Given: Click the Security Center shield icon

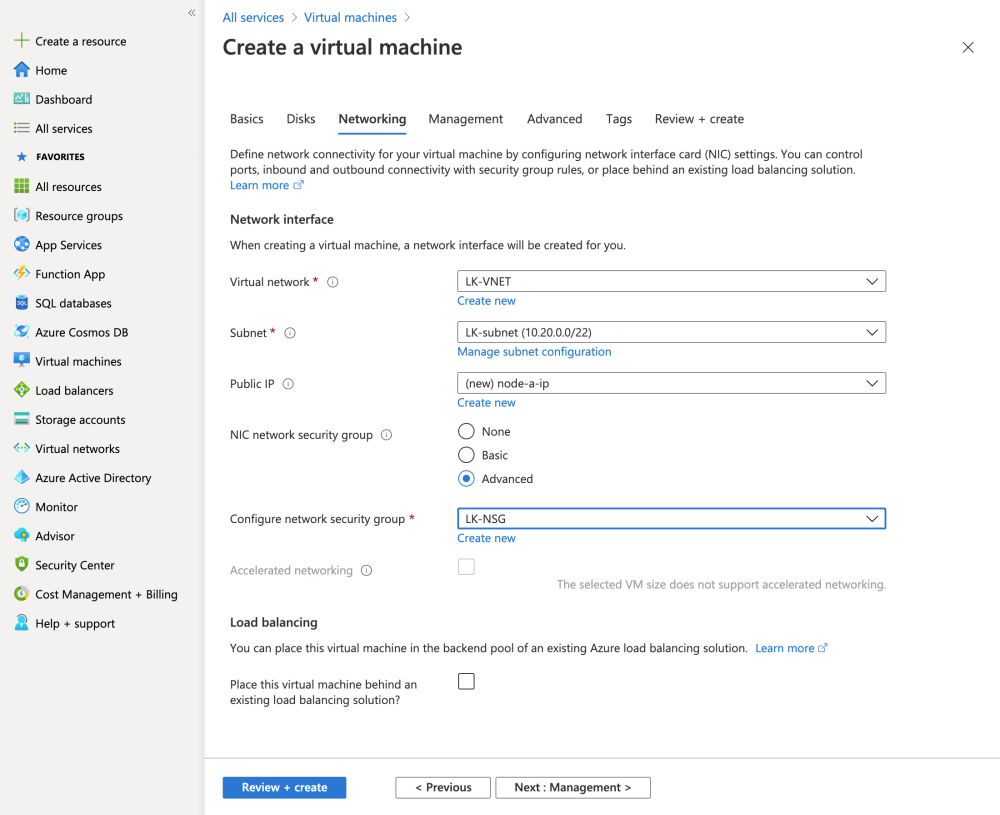Looking at the screenshot, I should (21, 565).
